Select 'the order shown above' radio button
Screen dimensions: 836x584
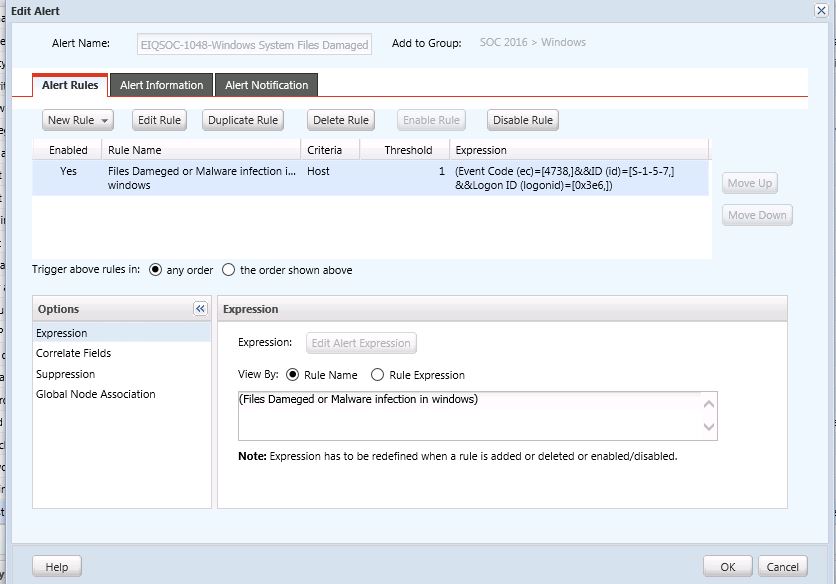pyautogui.click(x=229, y=270)
